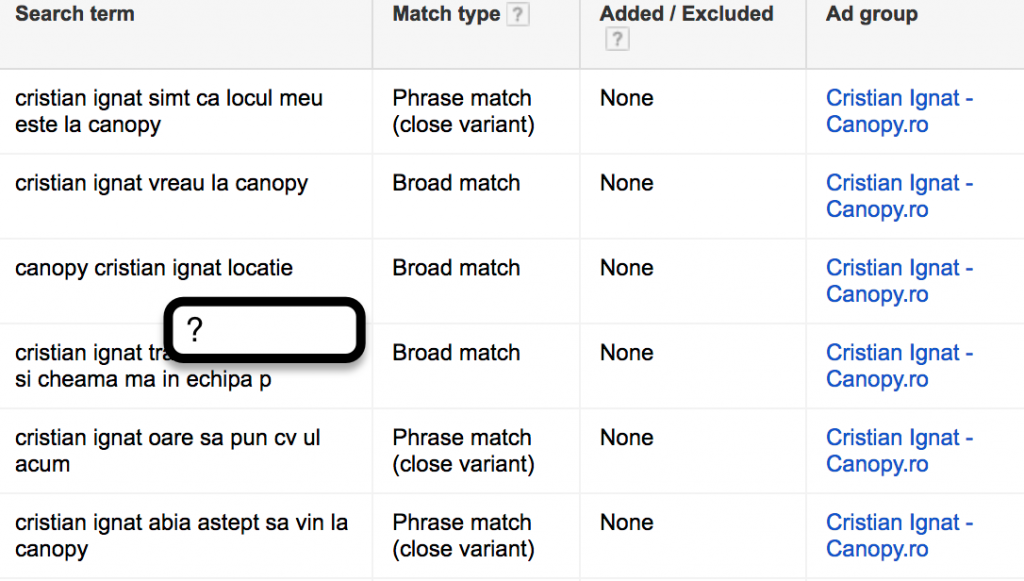Image resolution: width=1024 pixels, height=581 pixels.
Task: Open ad group link in 'si cheama ma in echipa' row
Action: click(x=899, y=366)
